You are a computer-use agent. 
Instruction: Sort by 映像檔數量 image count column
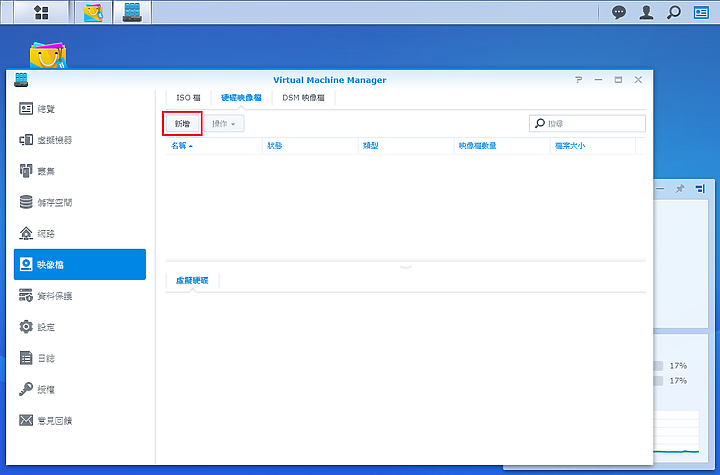(502, 146)
